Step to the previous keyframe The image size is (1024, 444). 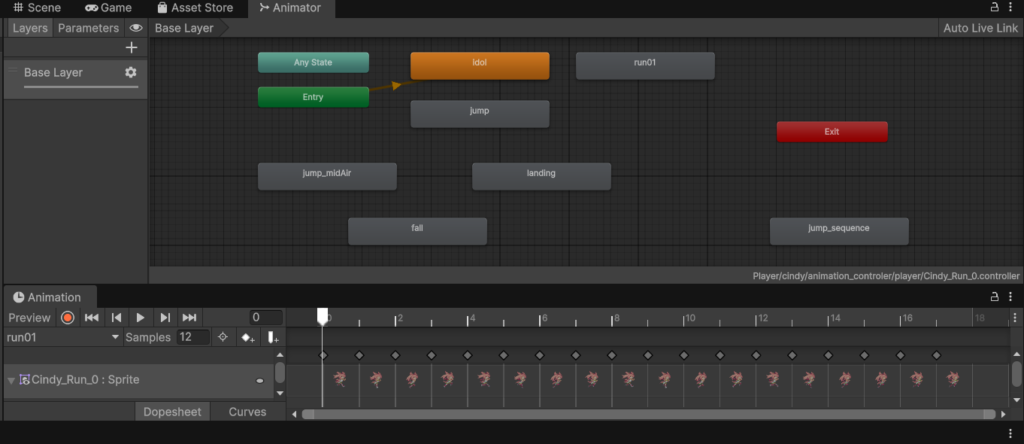pyautogui.click(x=116, y=317)
